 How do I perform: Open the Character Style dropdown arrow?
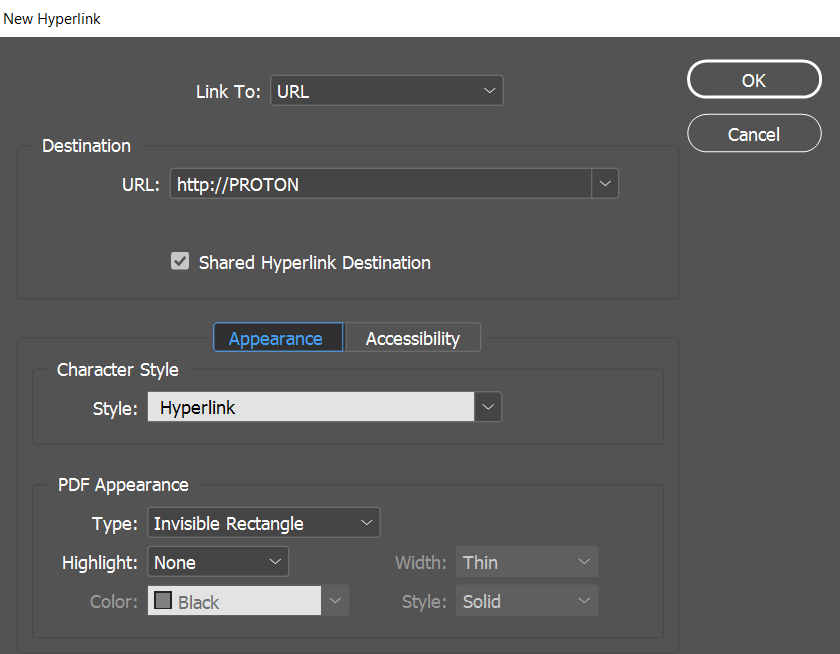(488, 407)
